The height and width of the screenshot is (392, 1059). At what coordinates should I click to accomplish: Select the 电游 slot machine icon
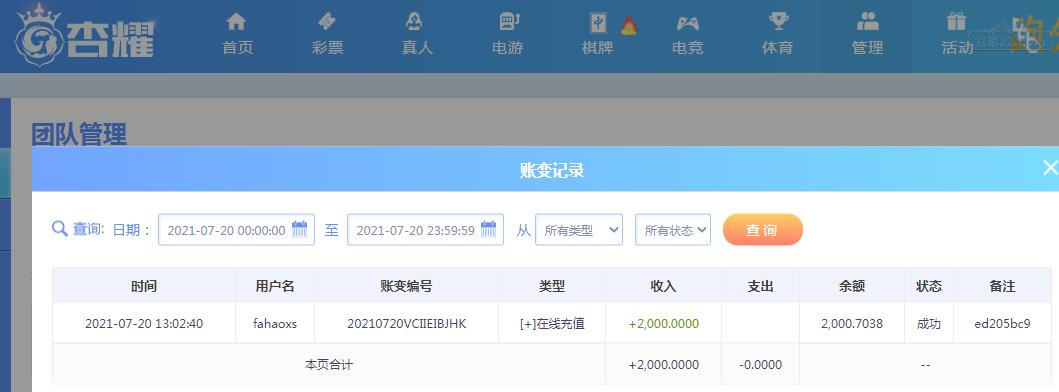(x=509, y=22)
